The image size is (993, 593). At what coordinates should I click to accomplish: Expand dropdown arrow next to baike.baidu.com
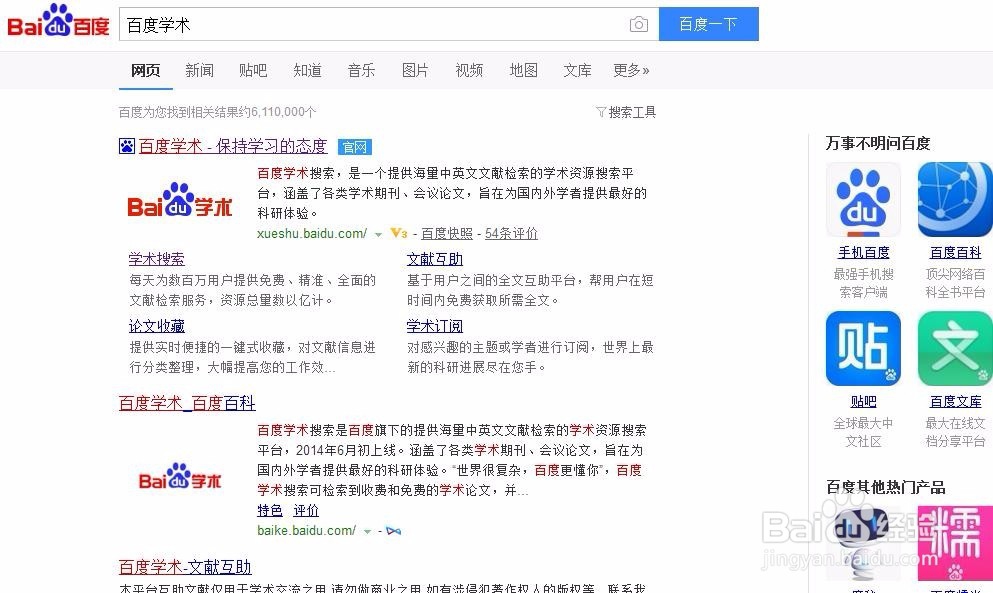pos(367,532)
